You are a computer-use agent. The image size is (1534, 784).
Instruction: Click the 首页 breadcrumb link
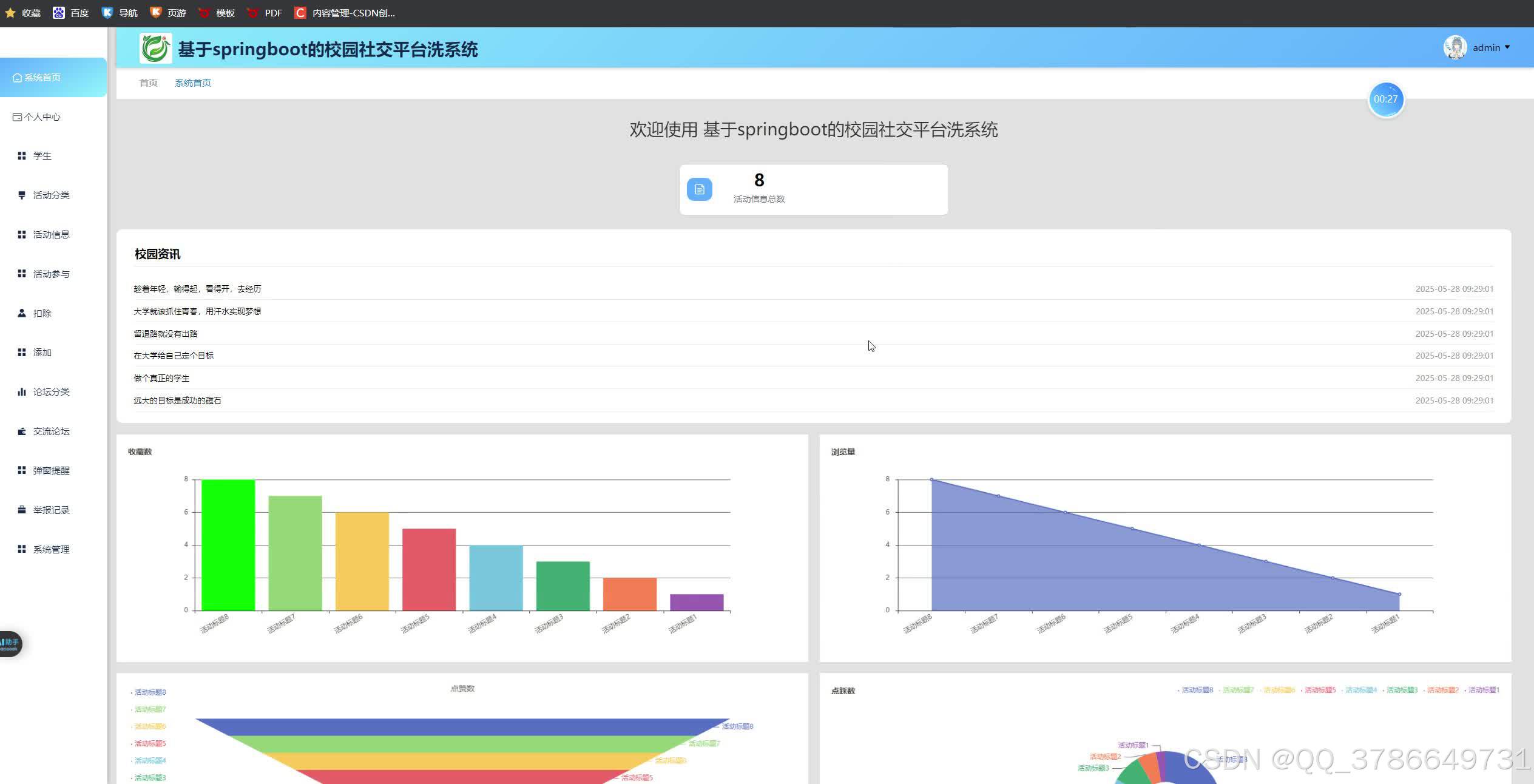point(148,83)
